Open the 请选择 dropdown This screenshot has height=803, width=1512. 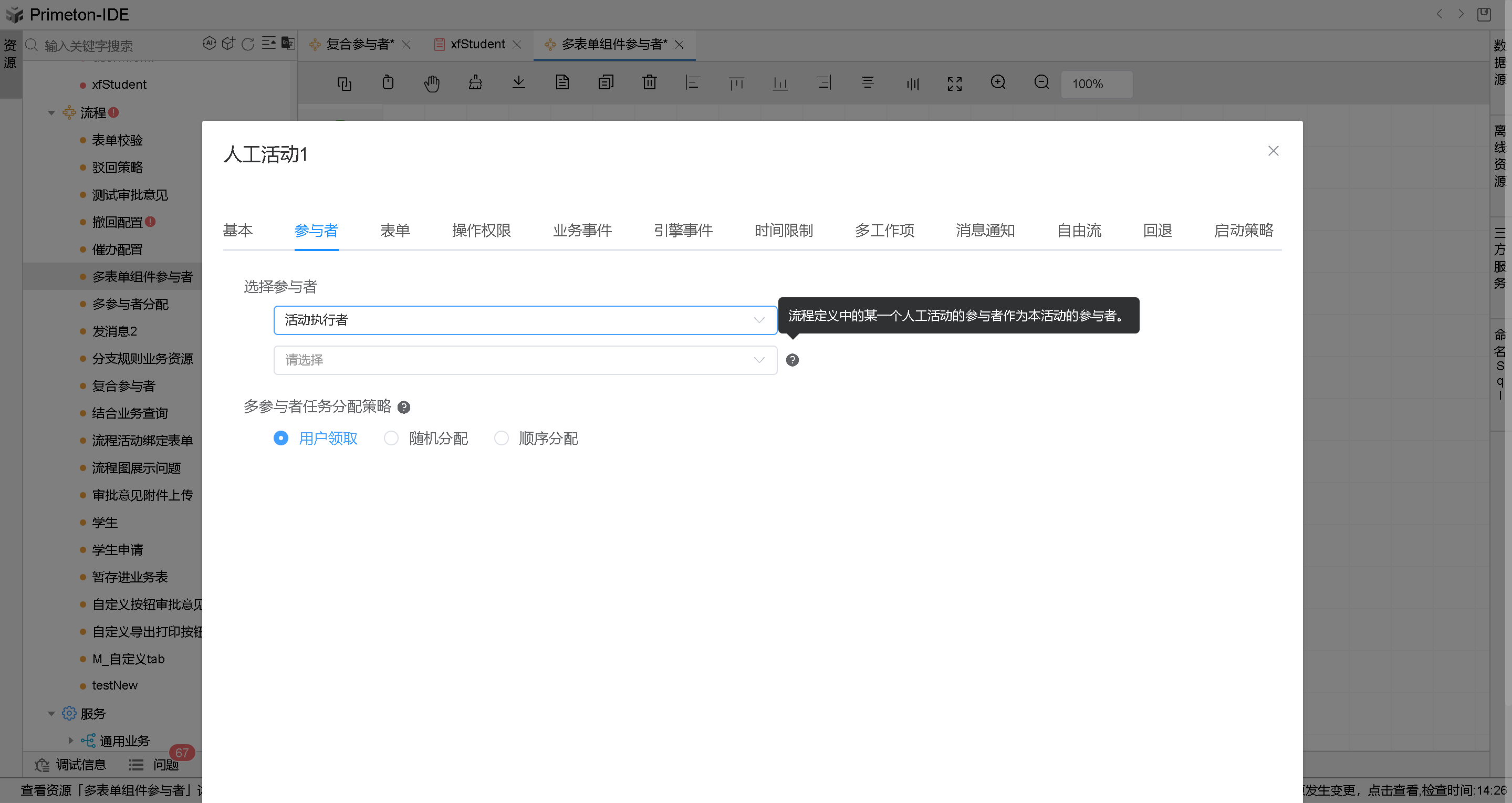pyautogui.click(x=525, y=360)
